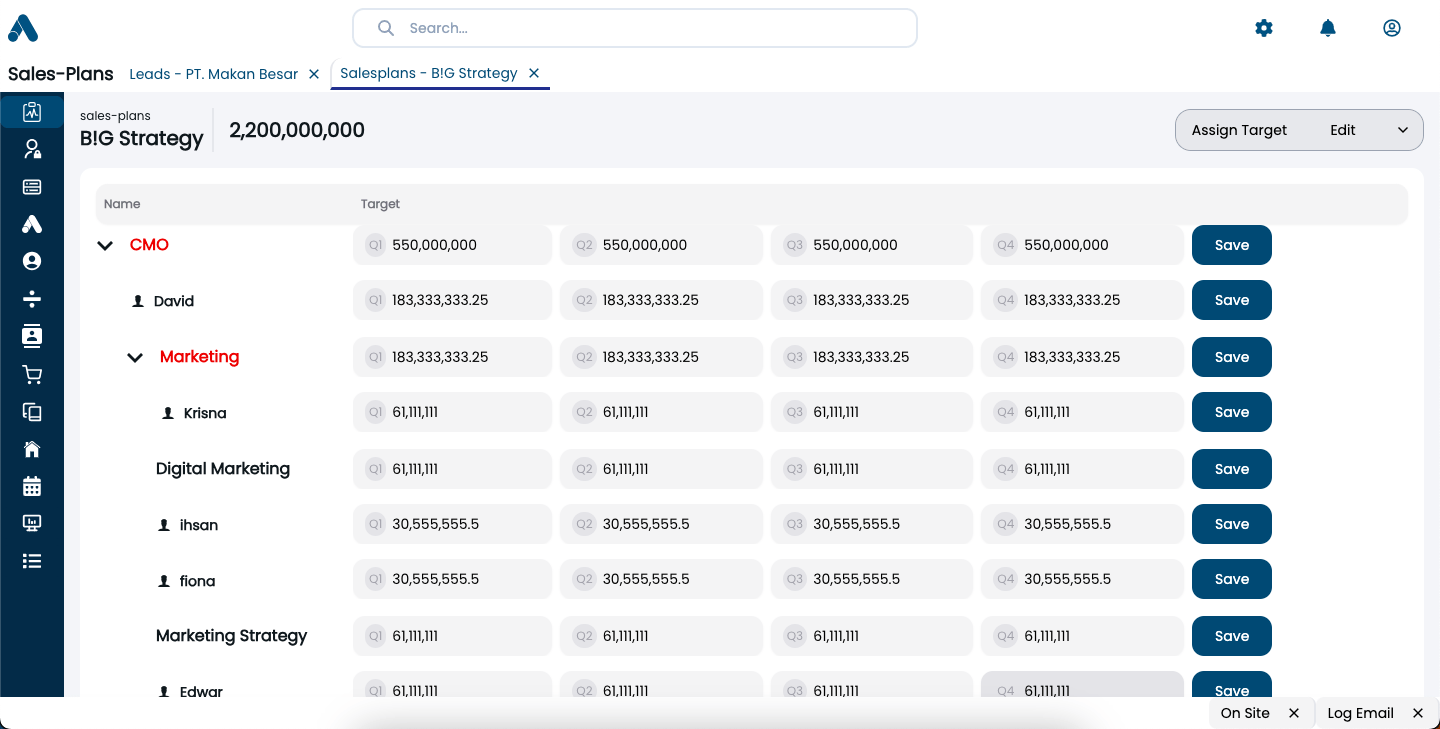The width and height of the screenshot is (1440, 729).
Task: Edit Marketing Q3 target field
Action: [x=872, y=357]
